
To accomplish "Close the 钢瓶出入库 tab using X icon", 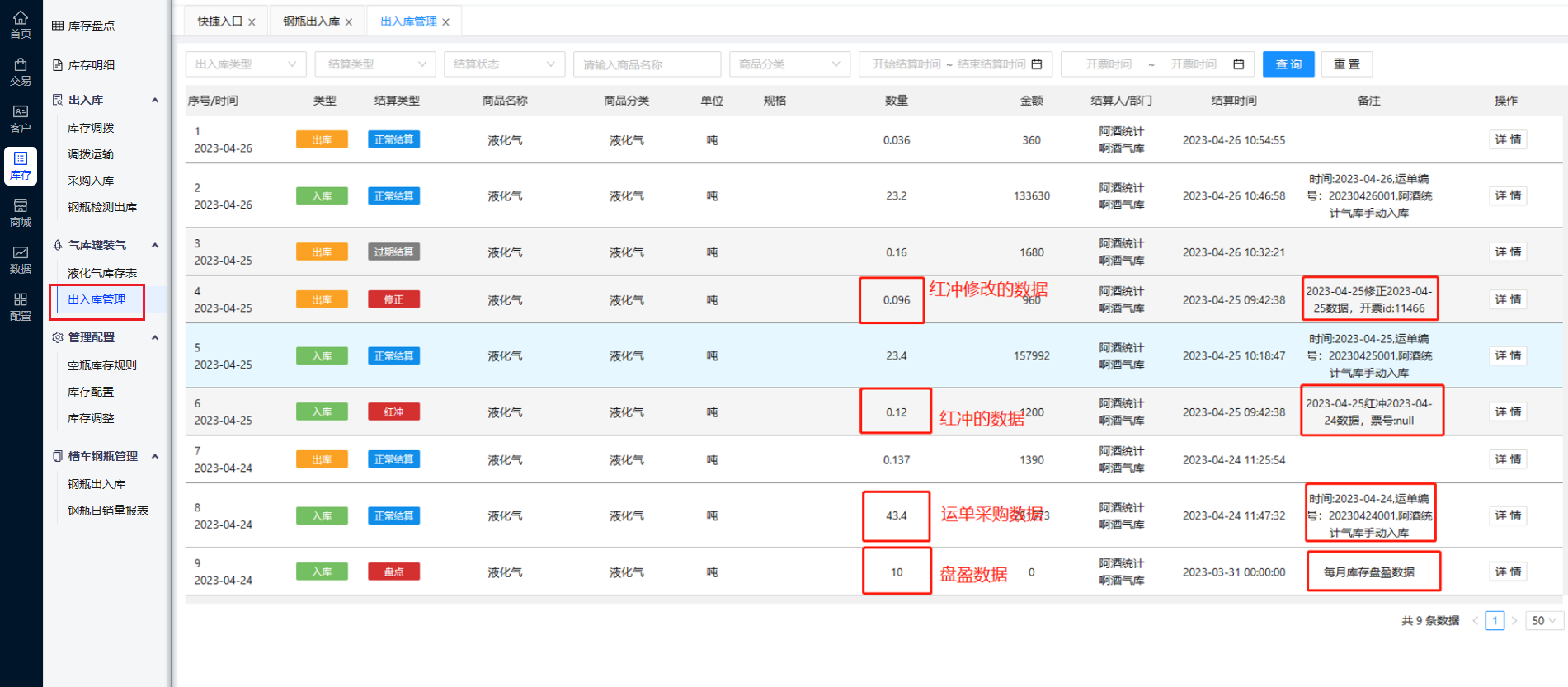I will [349, 22].
